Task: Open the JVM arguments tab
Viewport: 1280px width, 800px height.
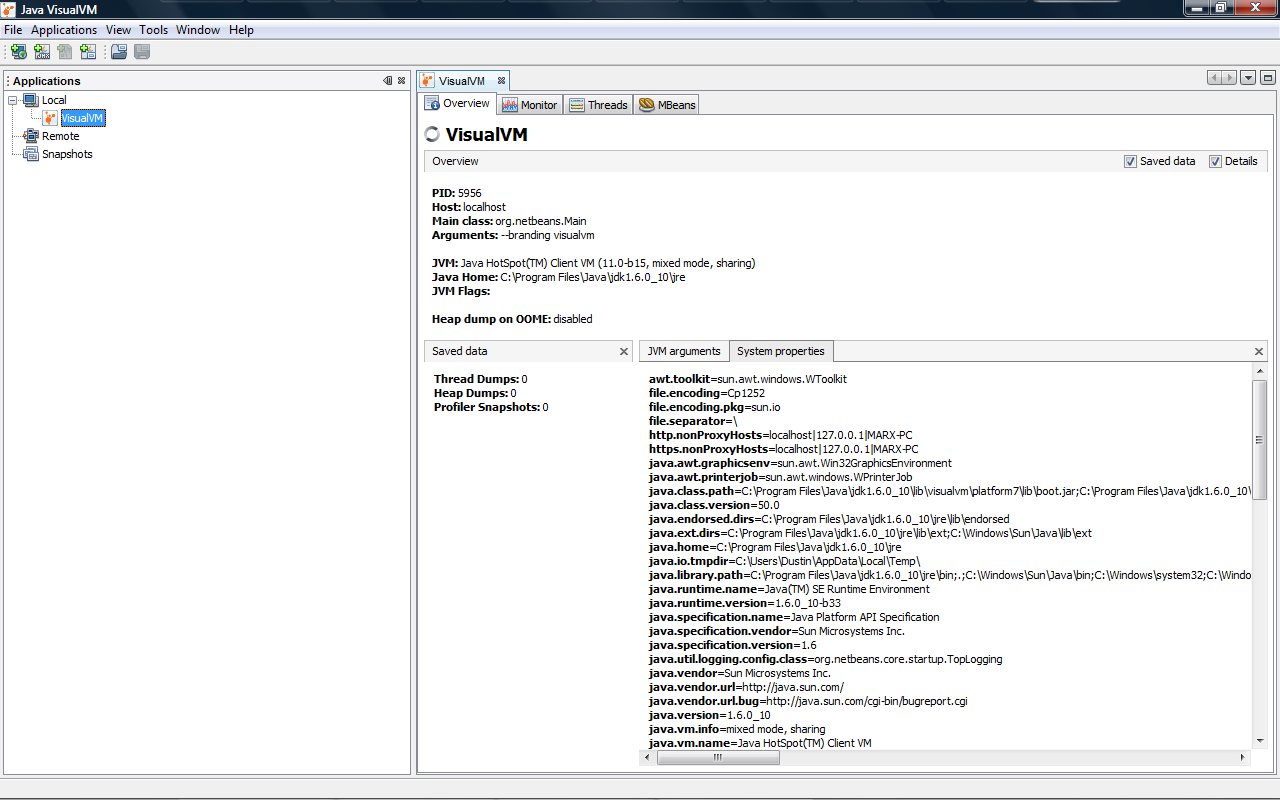Action: (x=684, y=351)
